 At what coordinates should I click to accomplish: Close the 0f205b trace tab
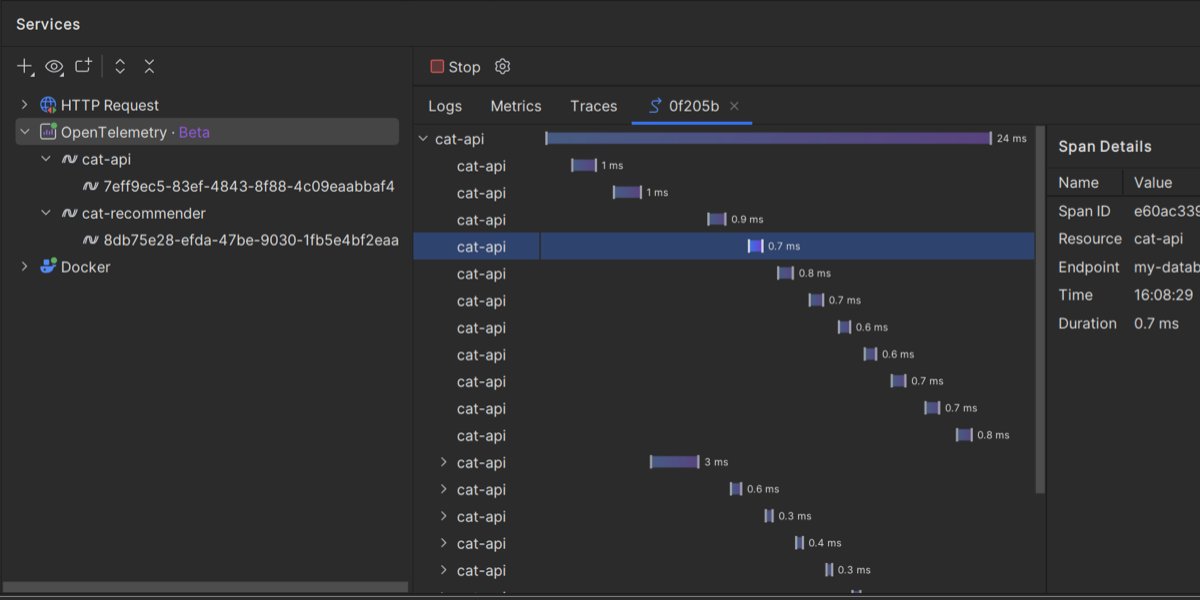(x=735, y=105)
